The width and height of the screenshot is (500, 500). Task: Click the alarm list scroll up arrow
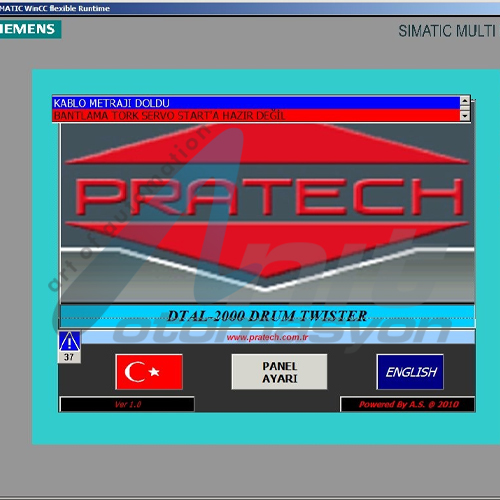coord(465,100)
